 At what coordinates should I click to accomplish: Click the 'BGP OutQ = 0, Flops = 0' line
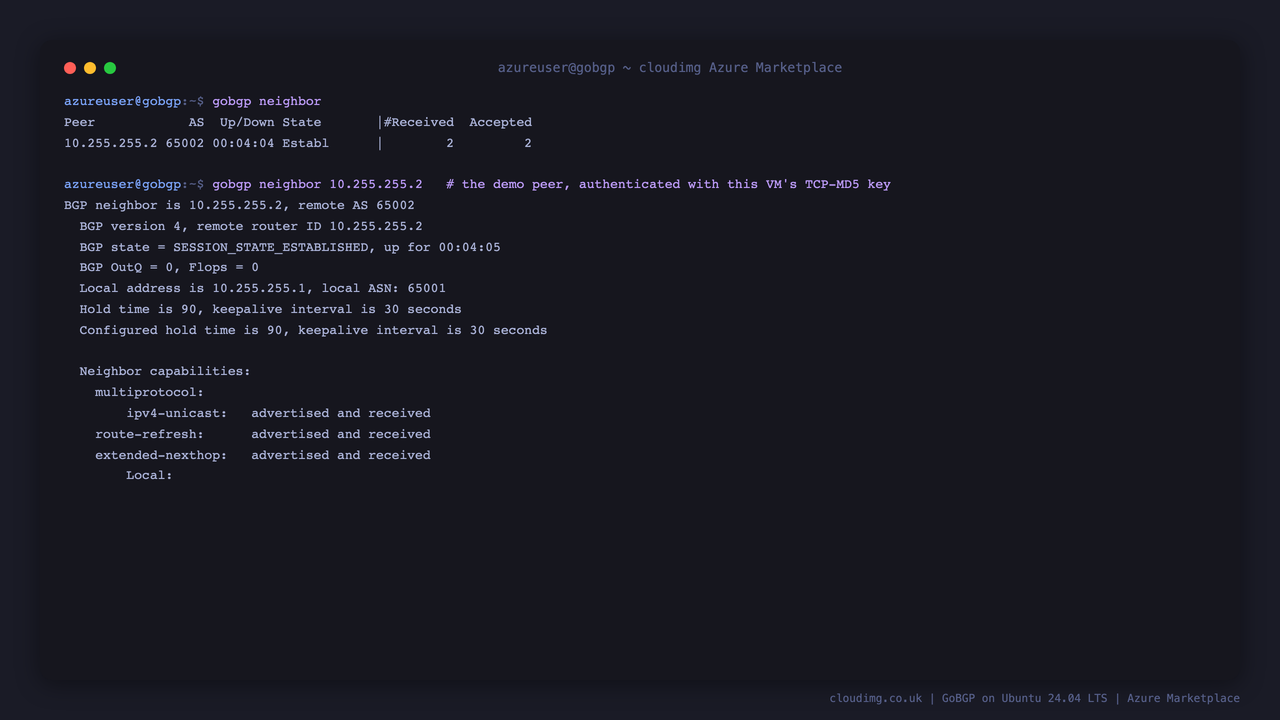(x=169, y=267)
